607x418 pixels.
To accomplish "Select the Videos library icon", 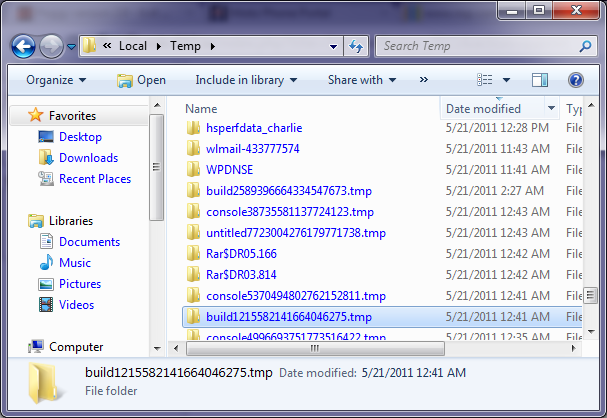I will 46,305.
